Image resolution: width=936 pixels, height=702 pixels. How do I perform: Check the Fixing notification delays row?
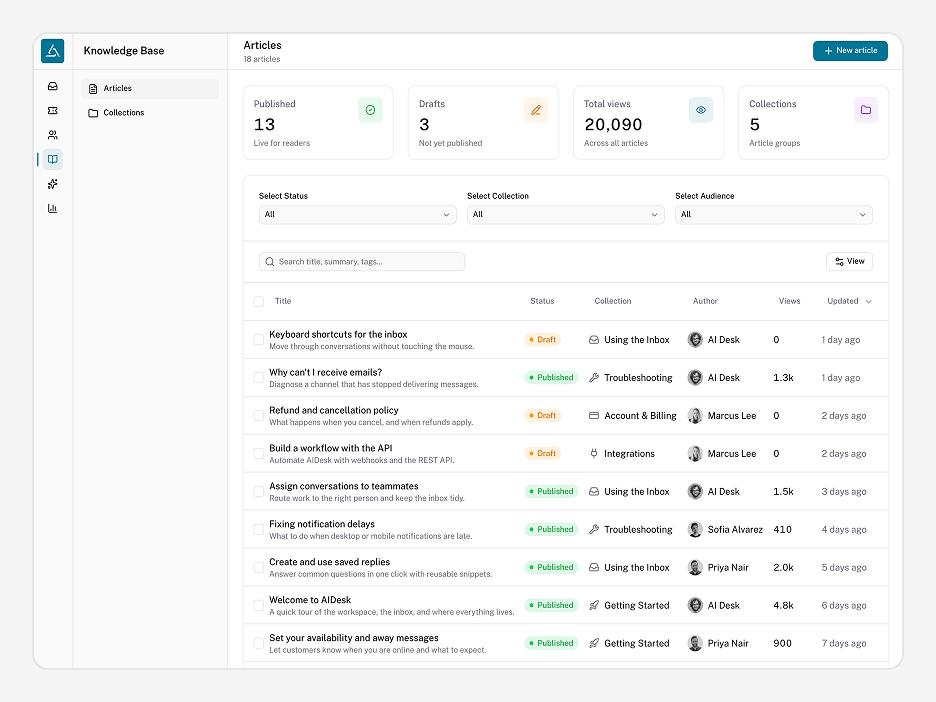click(259, 529)
